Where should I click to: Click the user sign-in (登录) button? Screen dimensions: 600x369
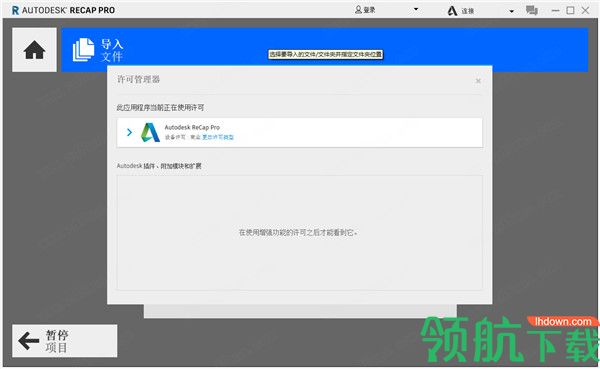pyautogui.click(x=365, y=10)
